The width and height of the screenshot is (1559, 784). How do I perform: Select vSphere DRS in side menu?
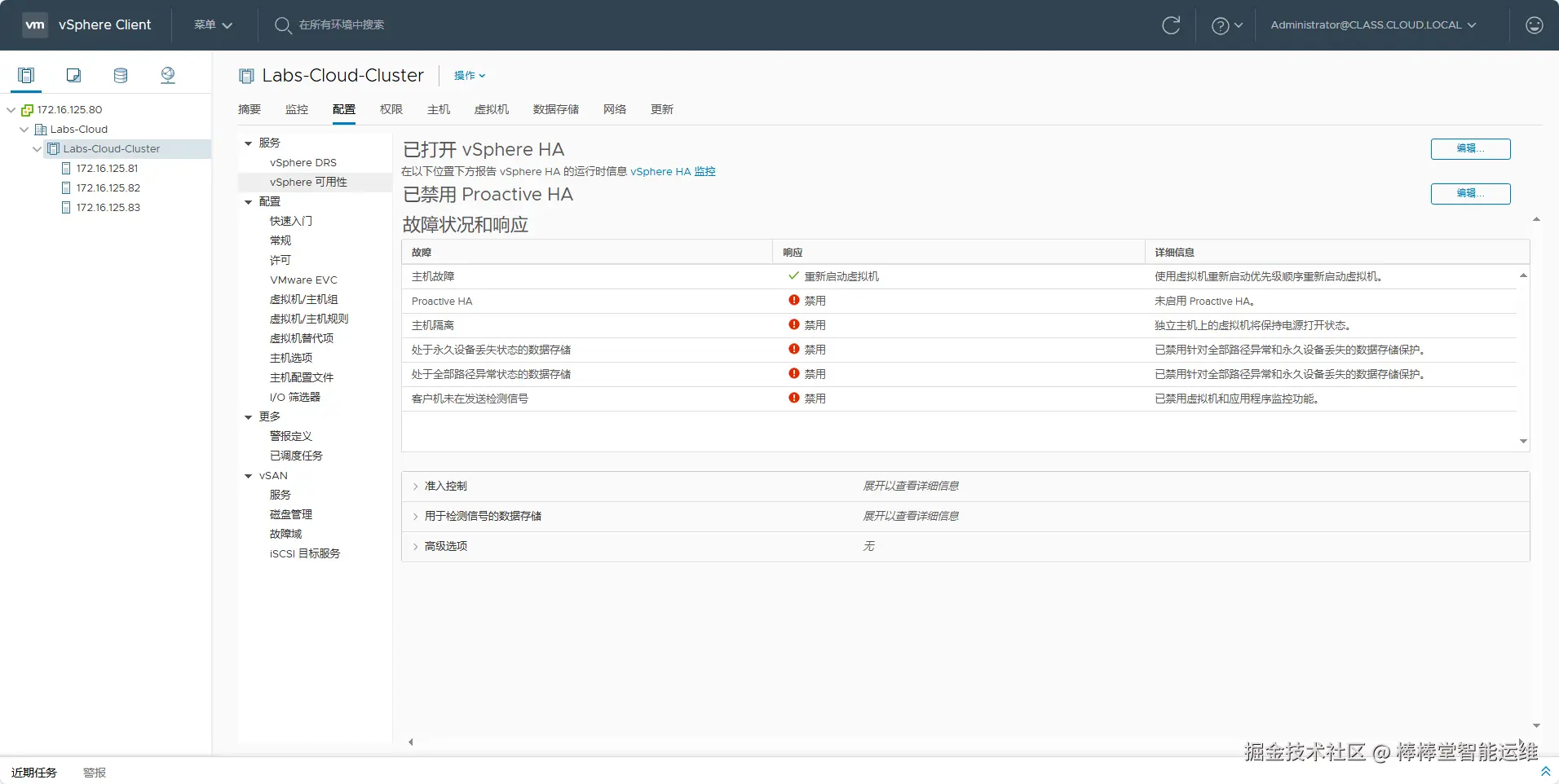(303, 163)
